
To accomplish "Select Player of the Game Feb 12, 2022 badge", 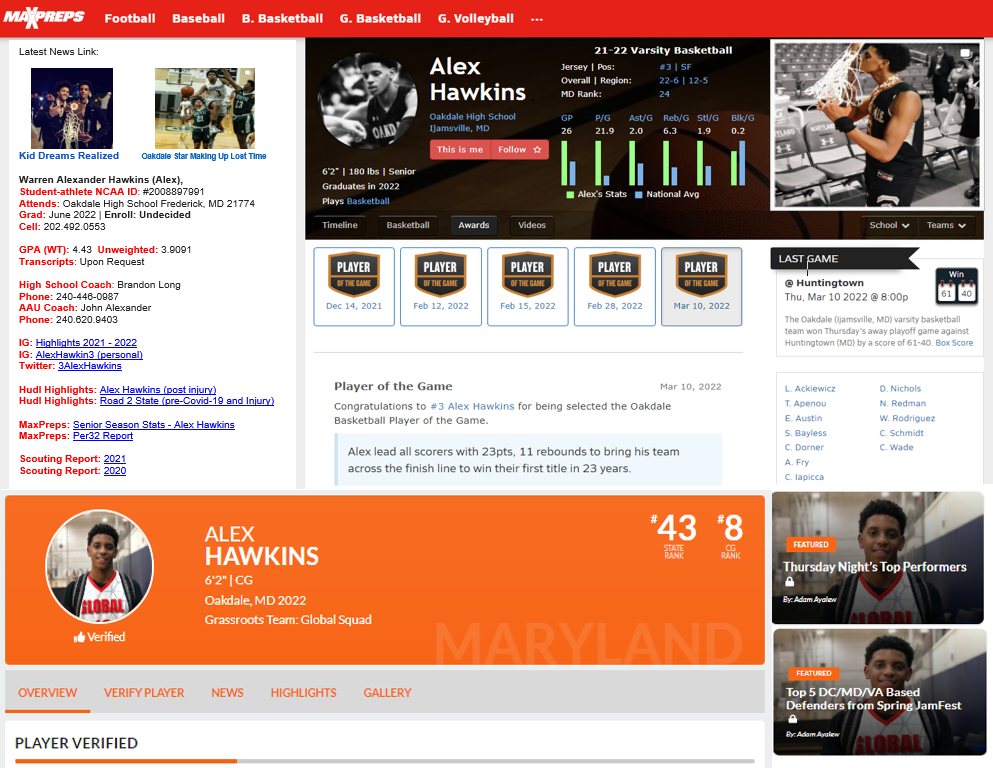I will [x=441, y=287].
